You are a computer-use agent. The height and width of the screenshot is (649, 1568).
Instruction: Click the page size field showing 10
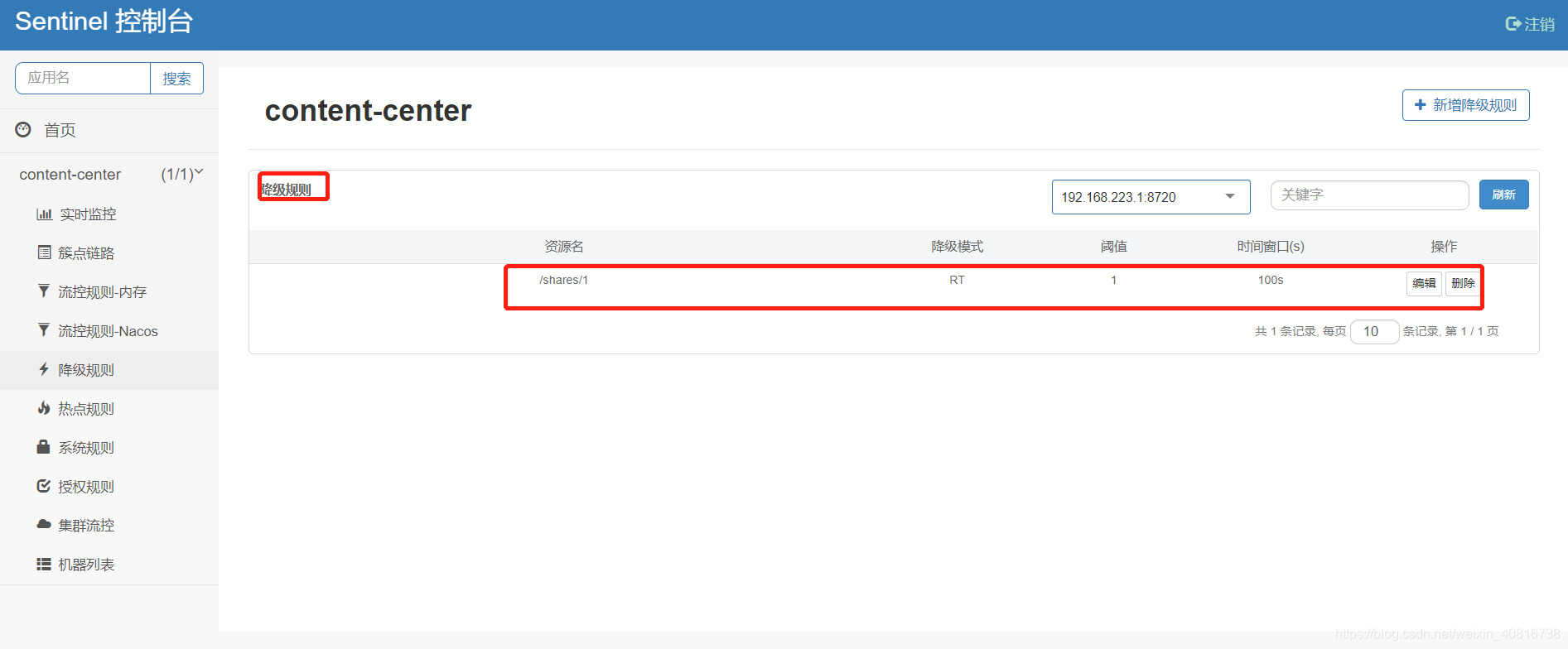[x=1374, y=331]
